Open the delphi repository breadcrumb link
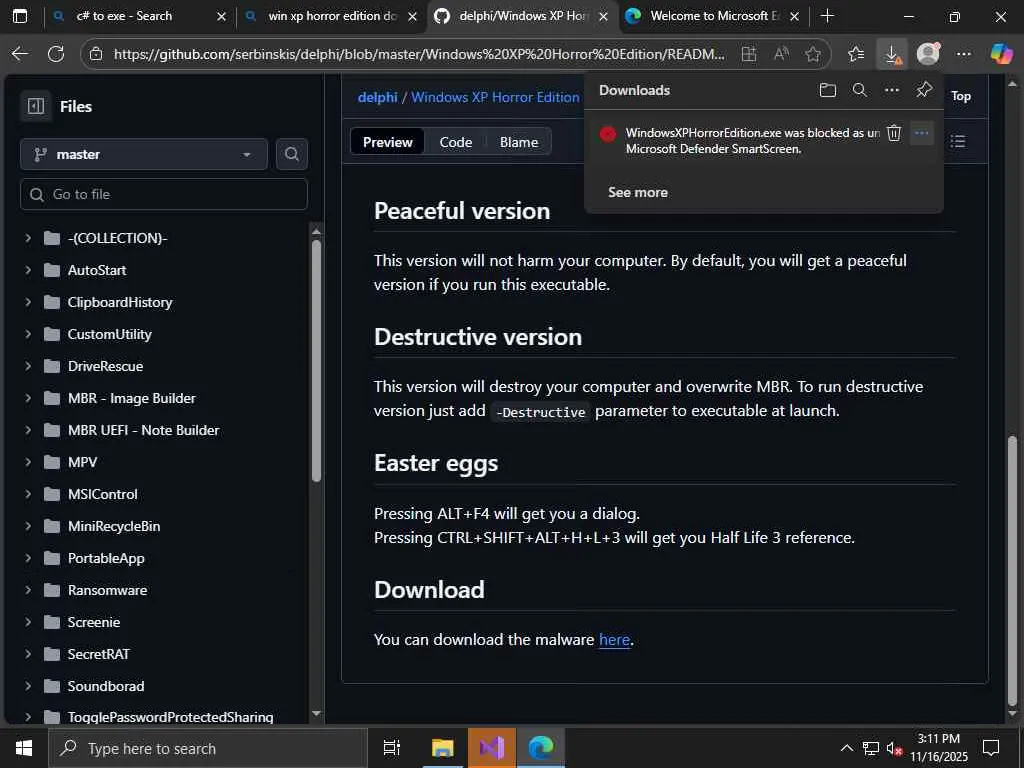Screen dimensions: 1024x768 377,97
